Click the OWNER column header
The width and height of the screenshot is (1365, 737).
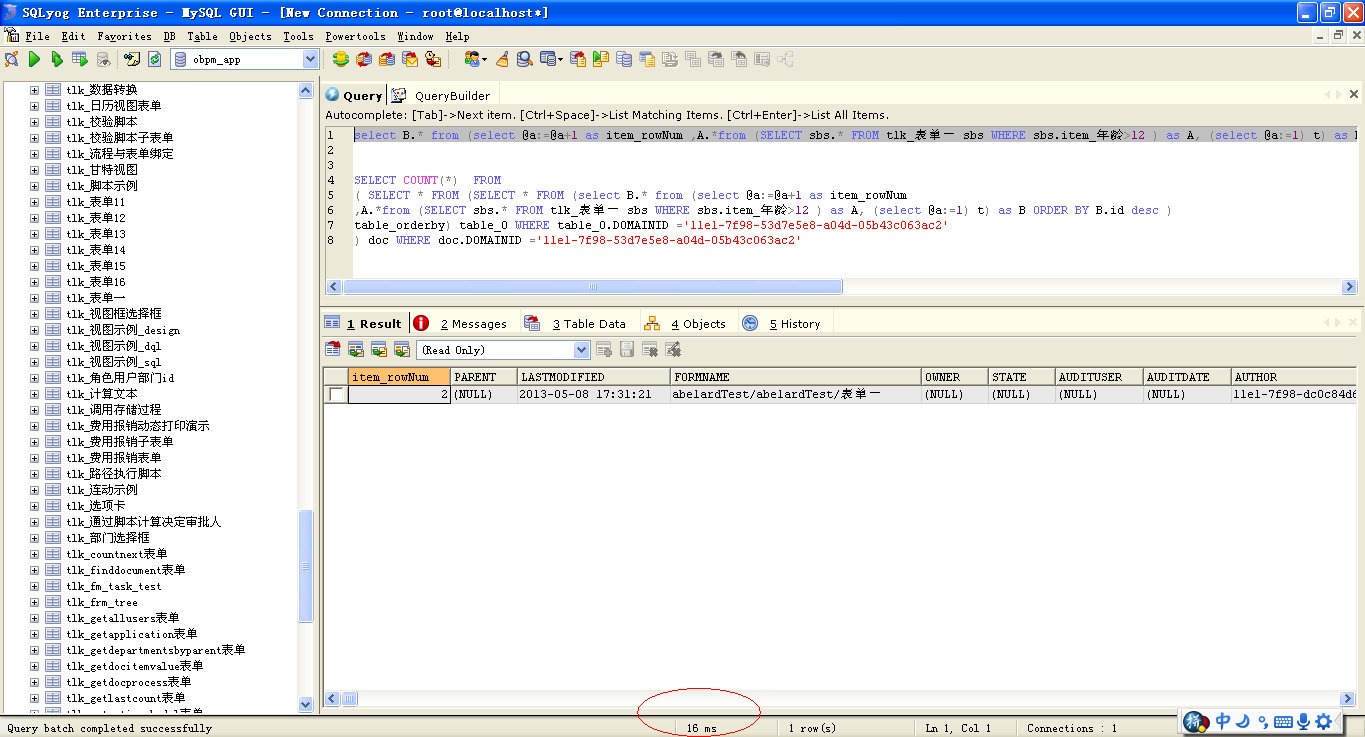[x=954, y=377]
